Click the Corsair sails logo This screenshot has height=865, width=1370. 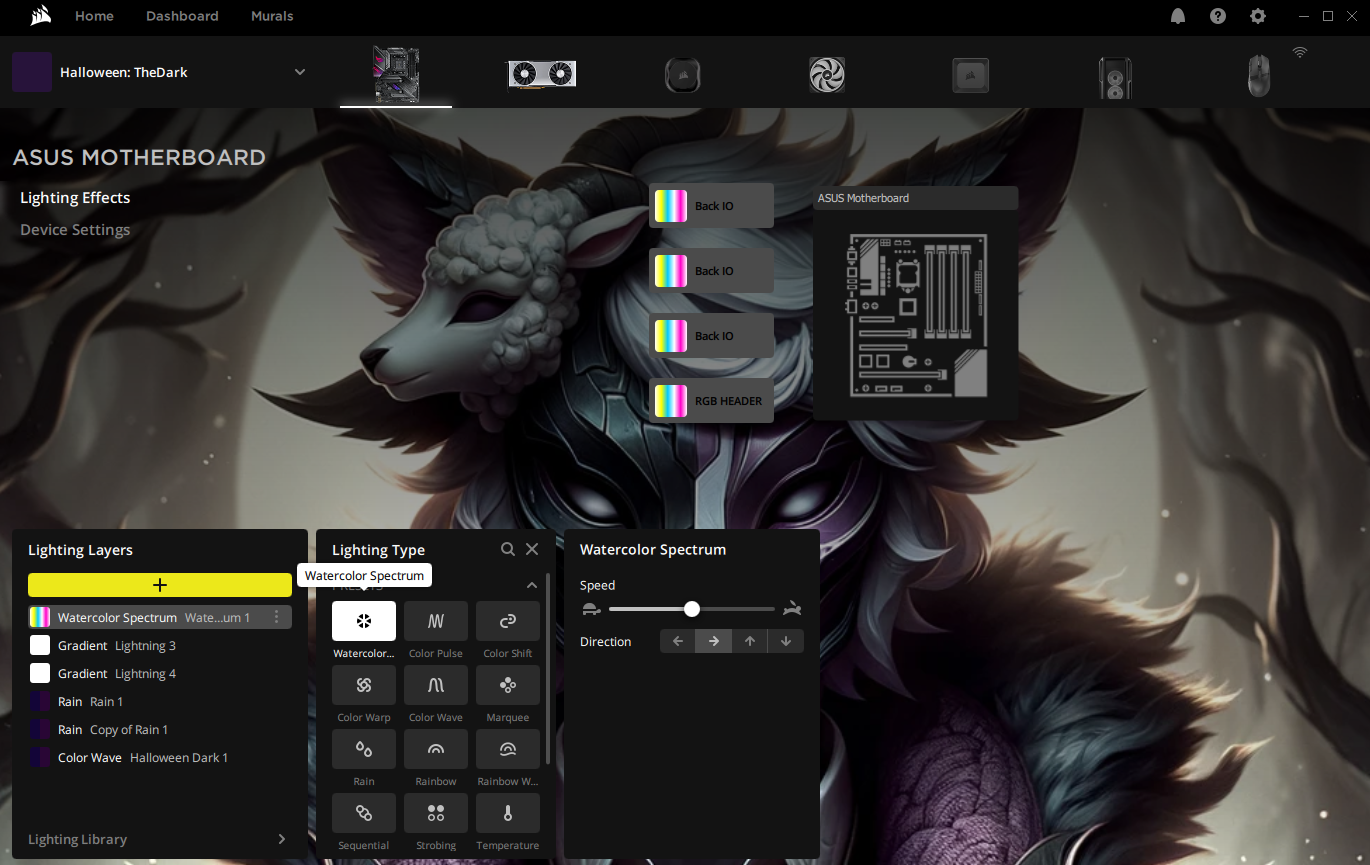pos(41,15)
